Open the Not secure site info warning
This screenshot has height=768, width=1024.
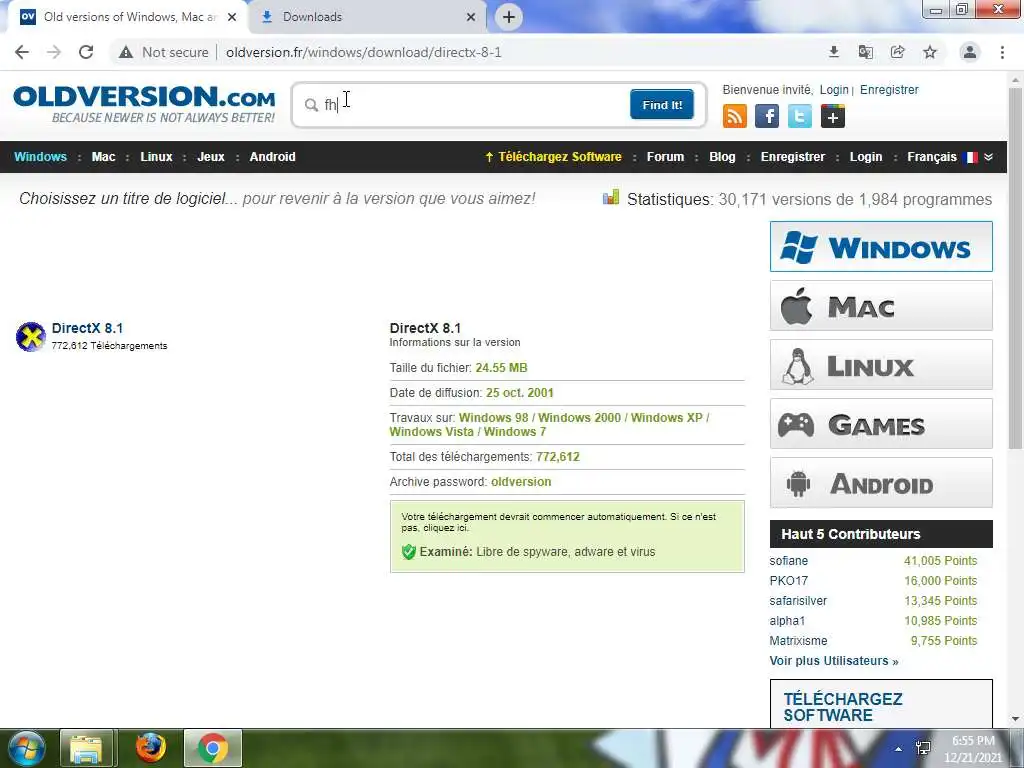164,52
